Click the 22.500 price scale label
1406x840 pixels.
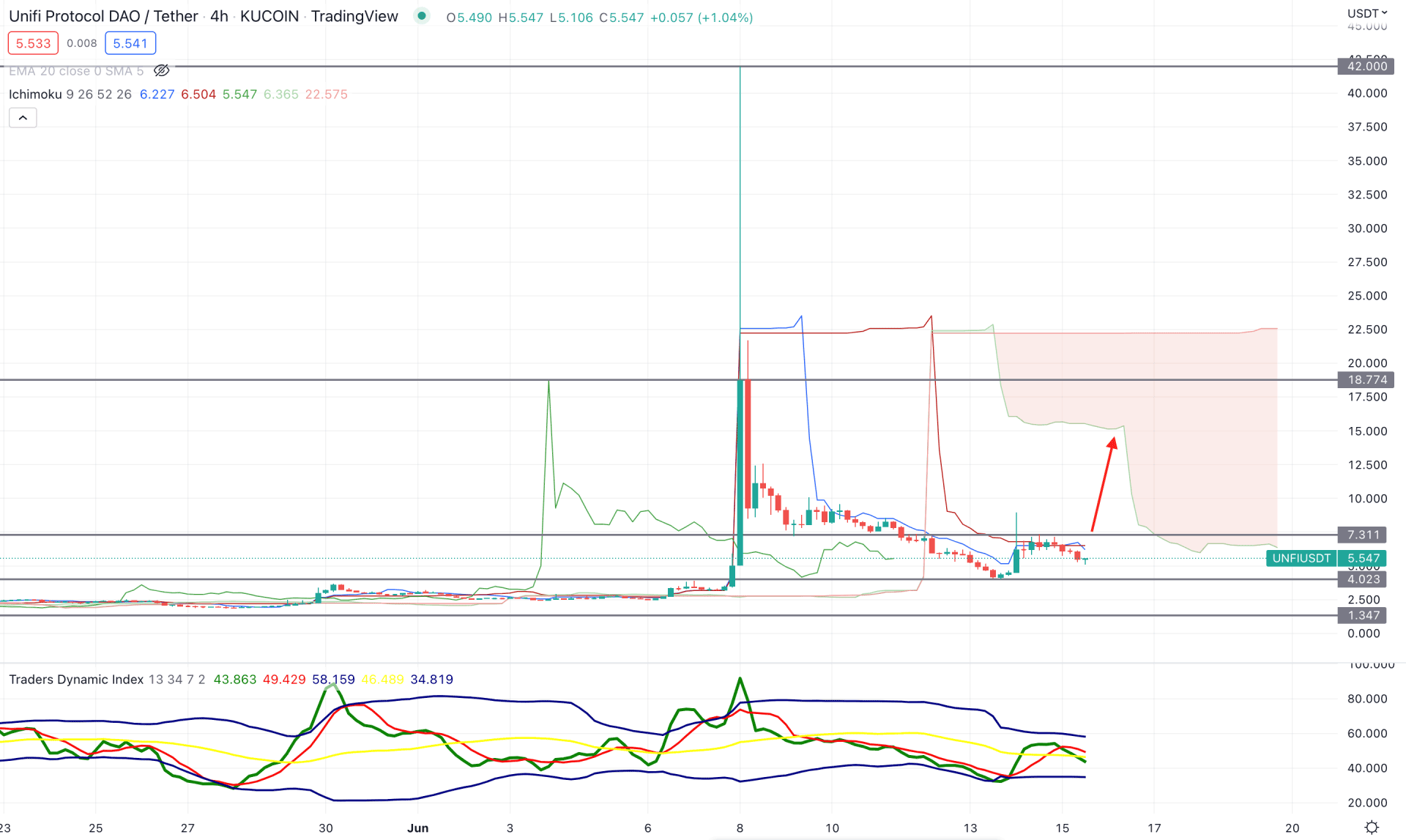pos(1367,330)
